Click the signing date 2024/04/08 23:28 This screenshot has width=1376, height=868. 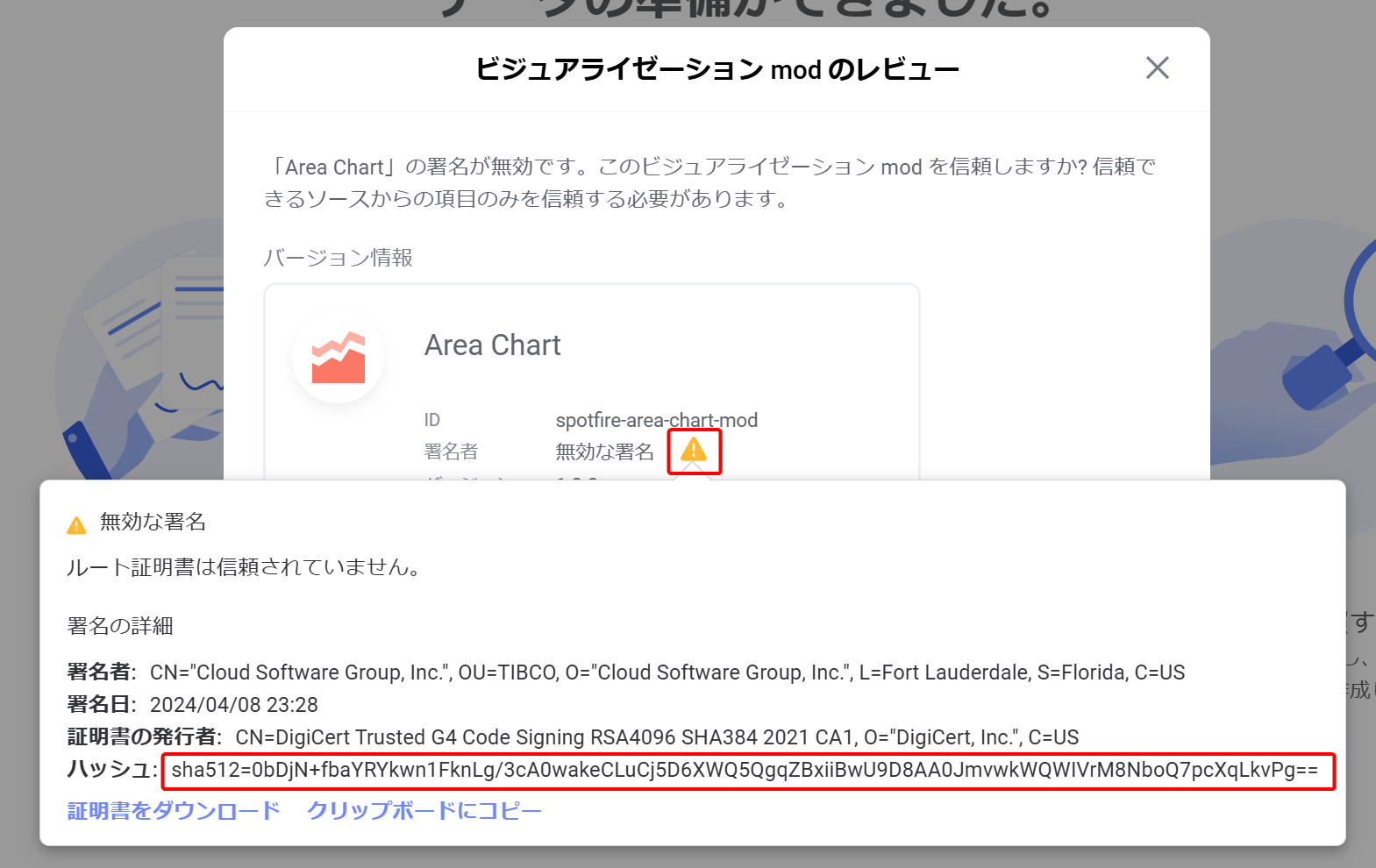coord(234,705)
